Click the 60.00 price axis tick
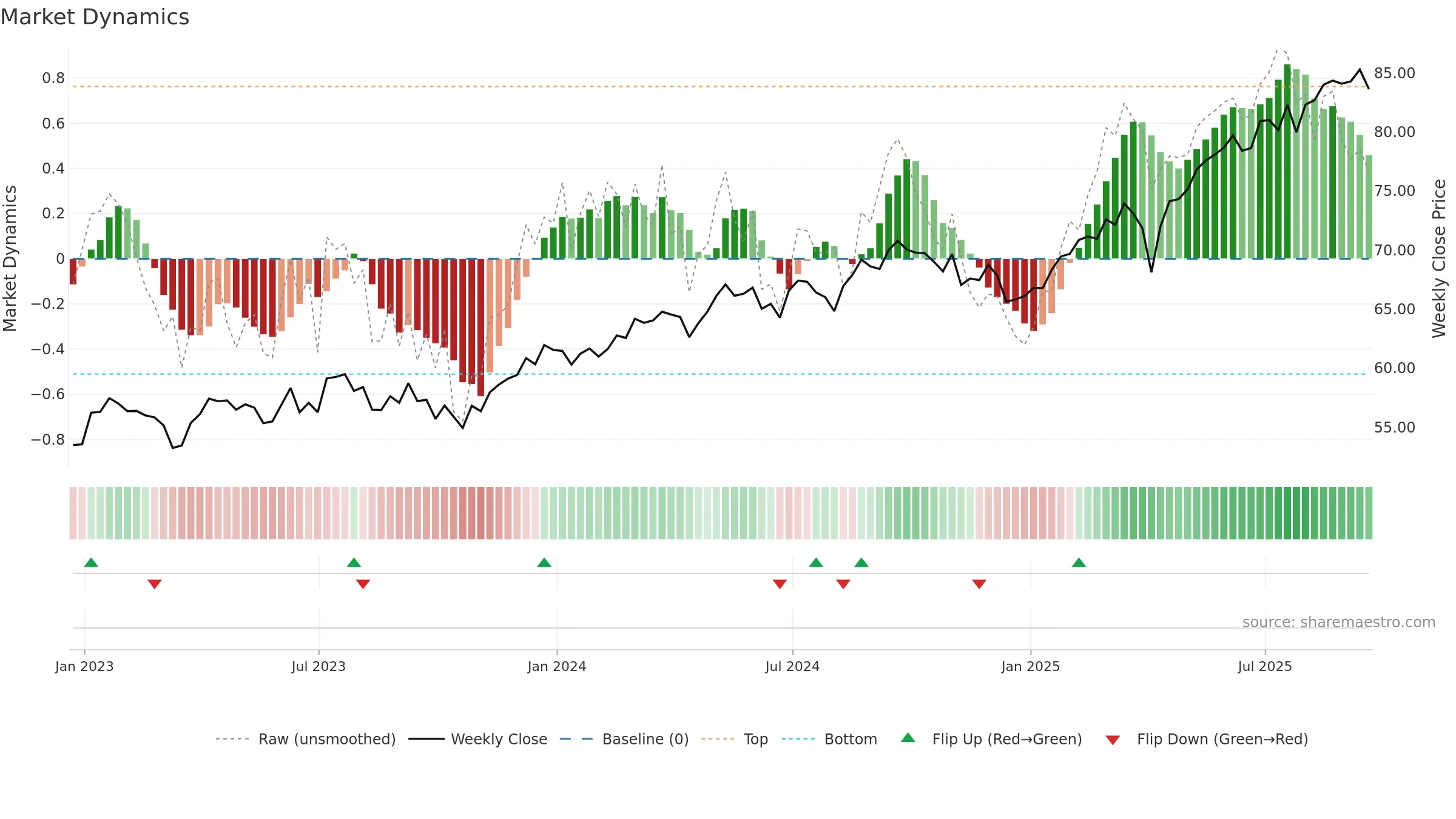 1394,368
